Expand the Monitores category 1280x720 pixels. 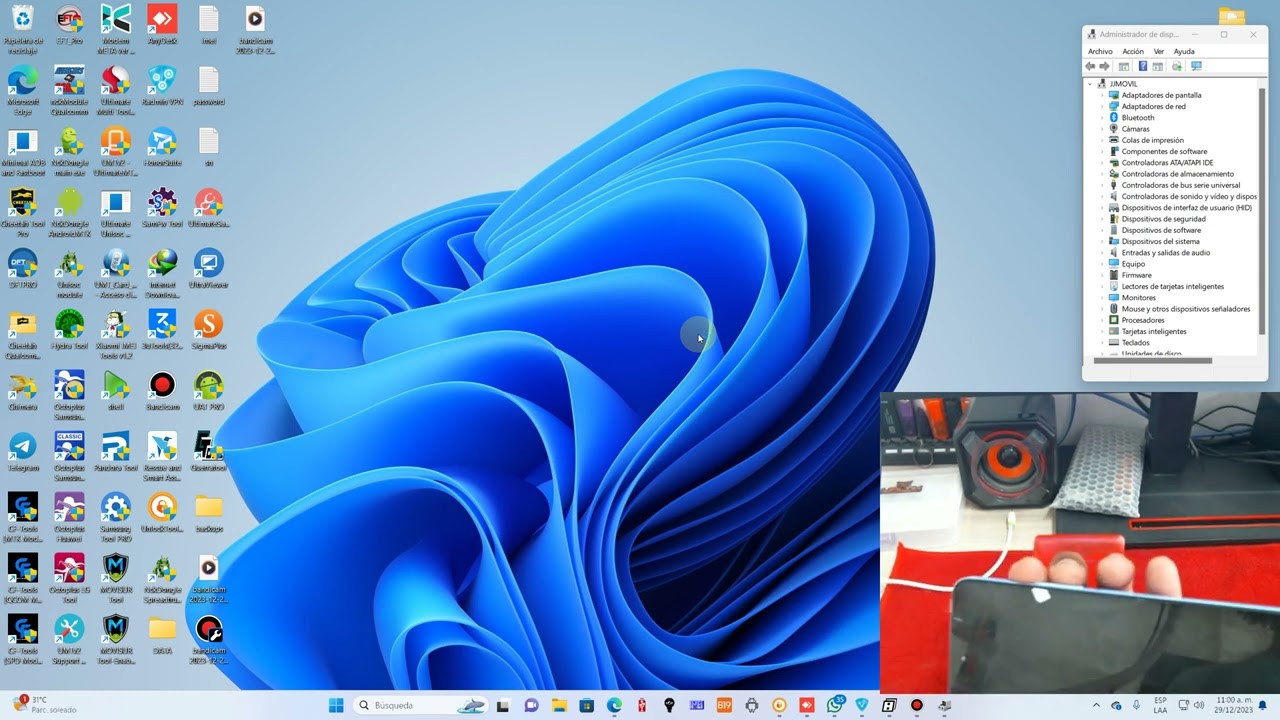coord(1102,297)
